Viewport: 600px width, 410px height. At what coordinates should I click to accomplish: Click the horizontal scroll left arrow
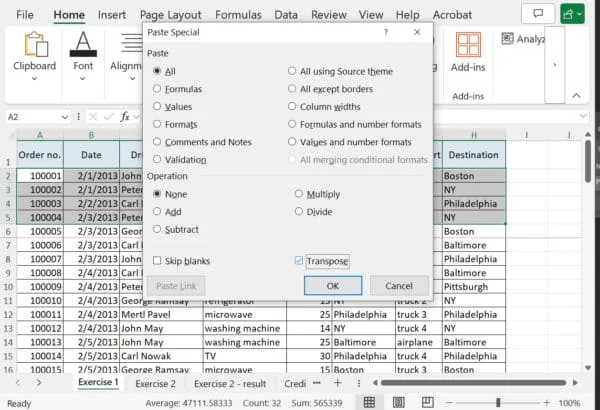[x=375, y=382]
